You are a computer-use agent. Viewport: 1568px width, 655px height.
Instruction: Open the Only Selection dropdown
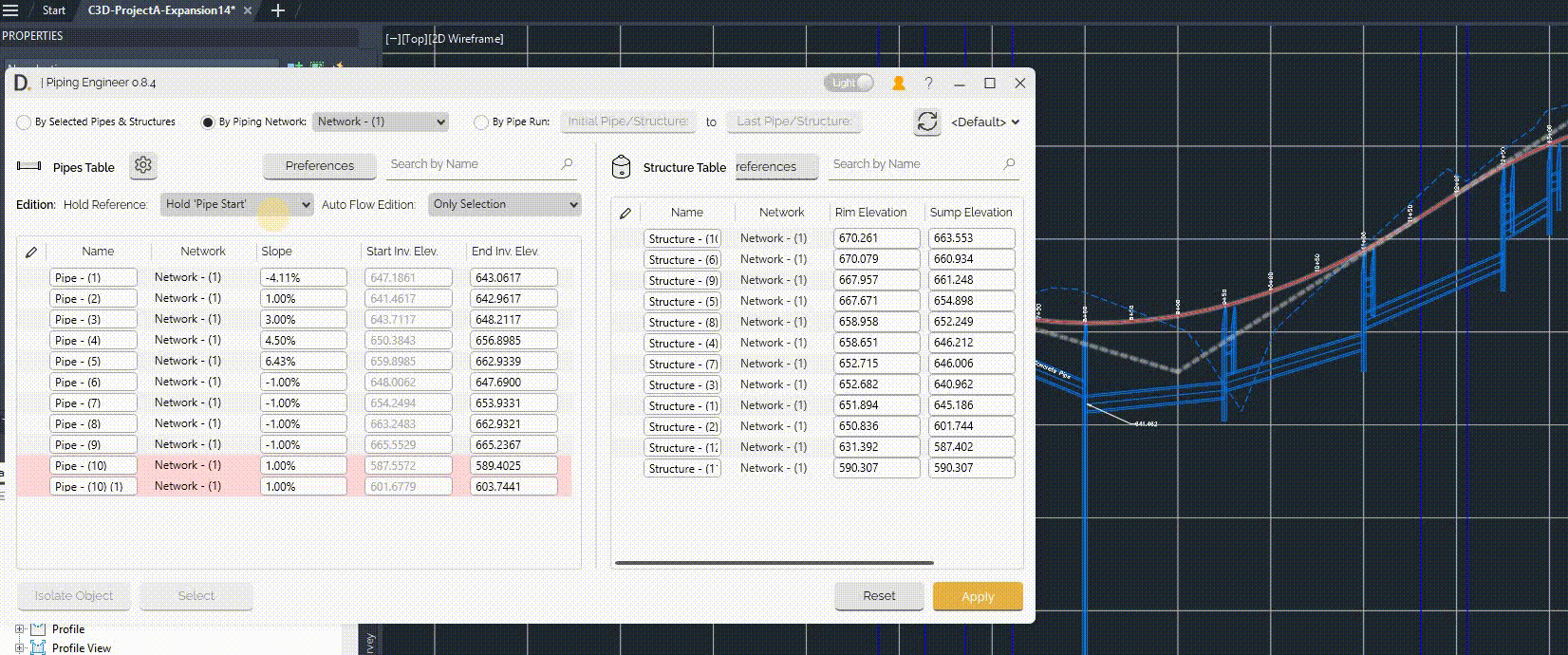pos(504,204)
